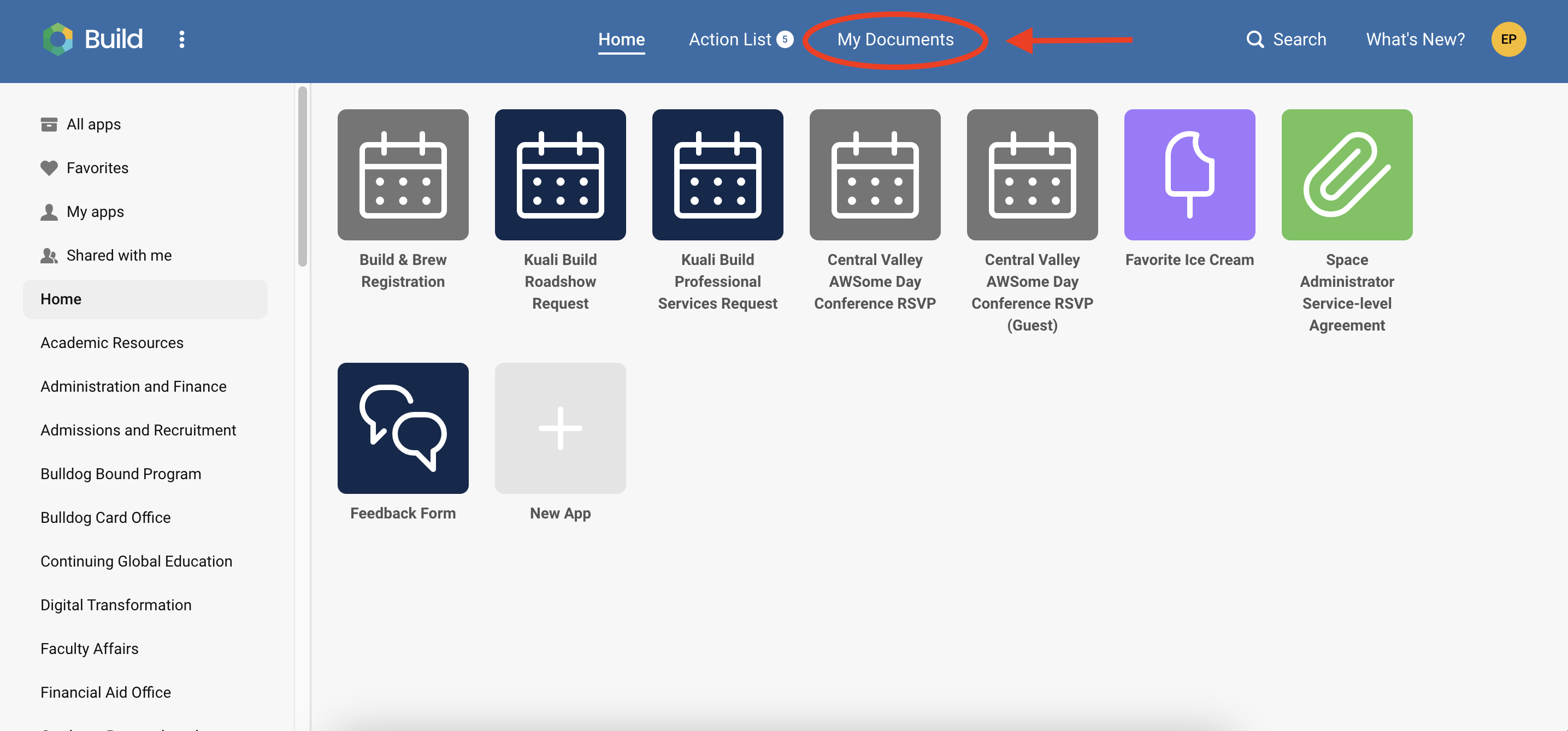Click Kuali Build Professional Services Request title
This screenshot has height=731, width=1568.
coord(718,282)
